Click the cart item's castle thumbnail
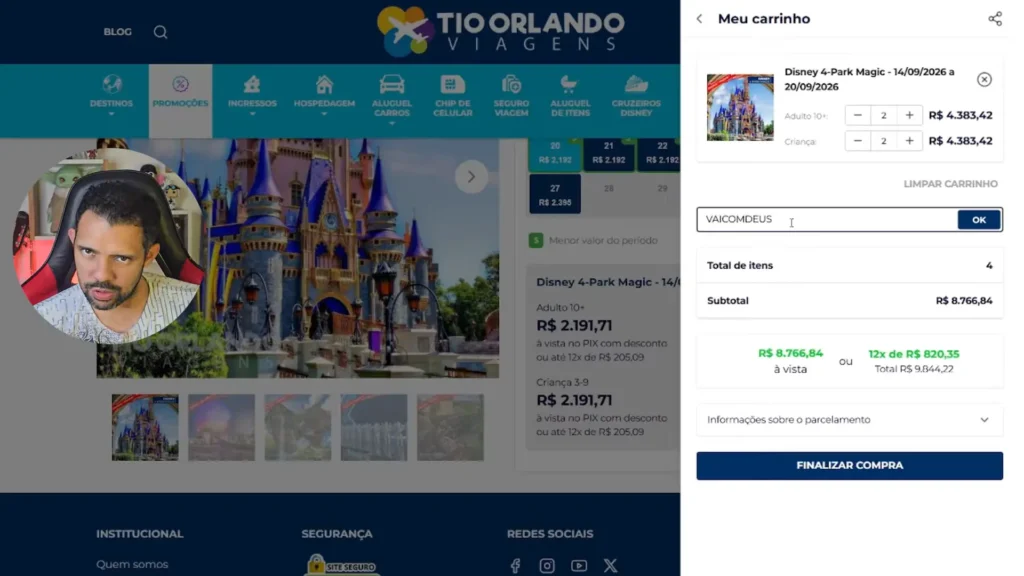Screen dimensions: 1024x576 pos(740,107)
